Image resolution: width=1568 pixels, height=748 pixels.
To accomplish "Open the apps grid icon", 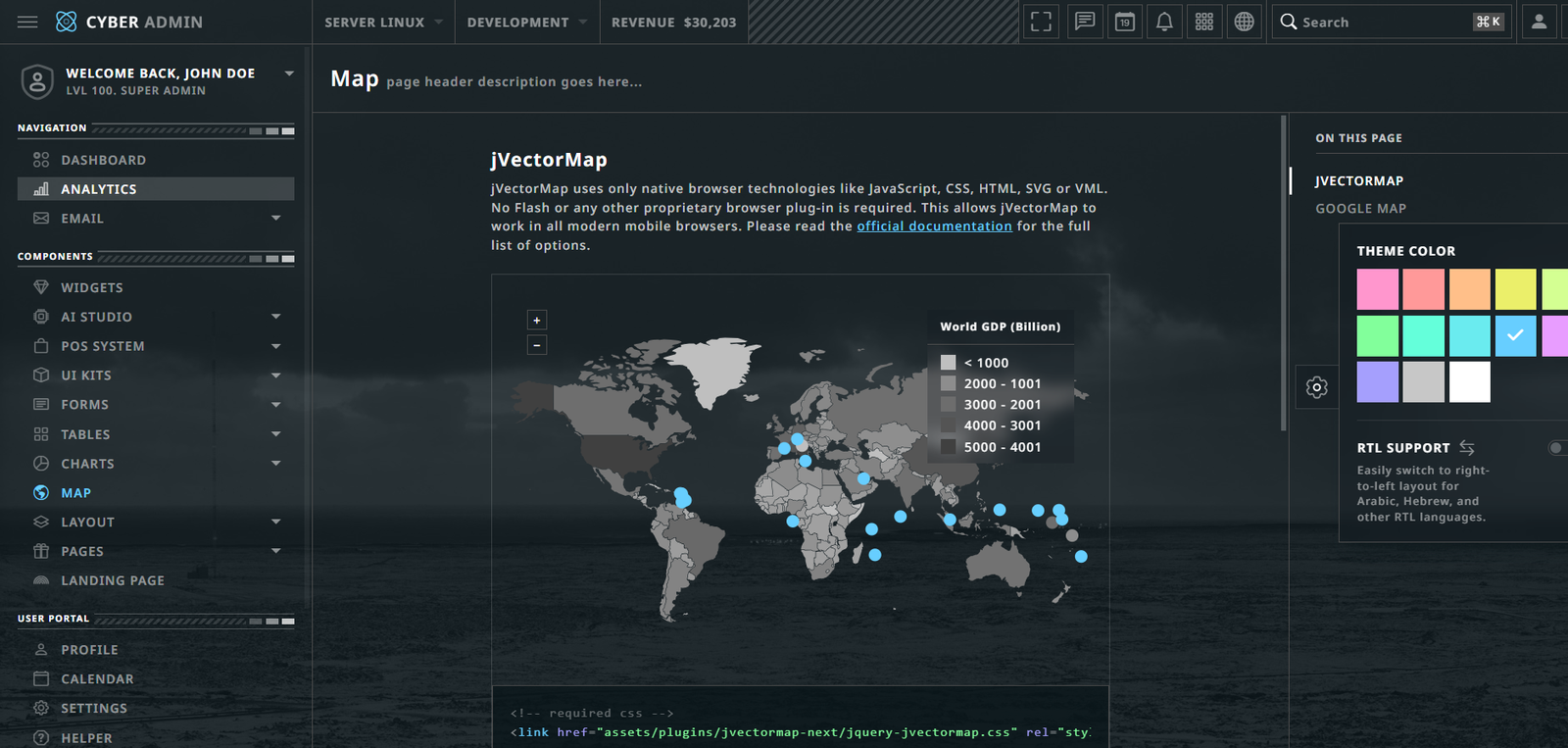I will click(1204, 22).
